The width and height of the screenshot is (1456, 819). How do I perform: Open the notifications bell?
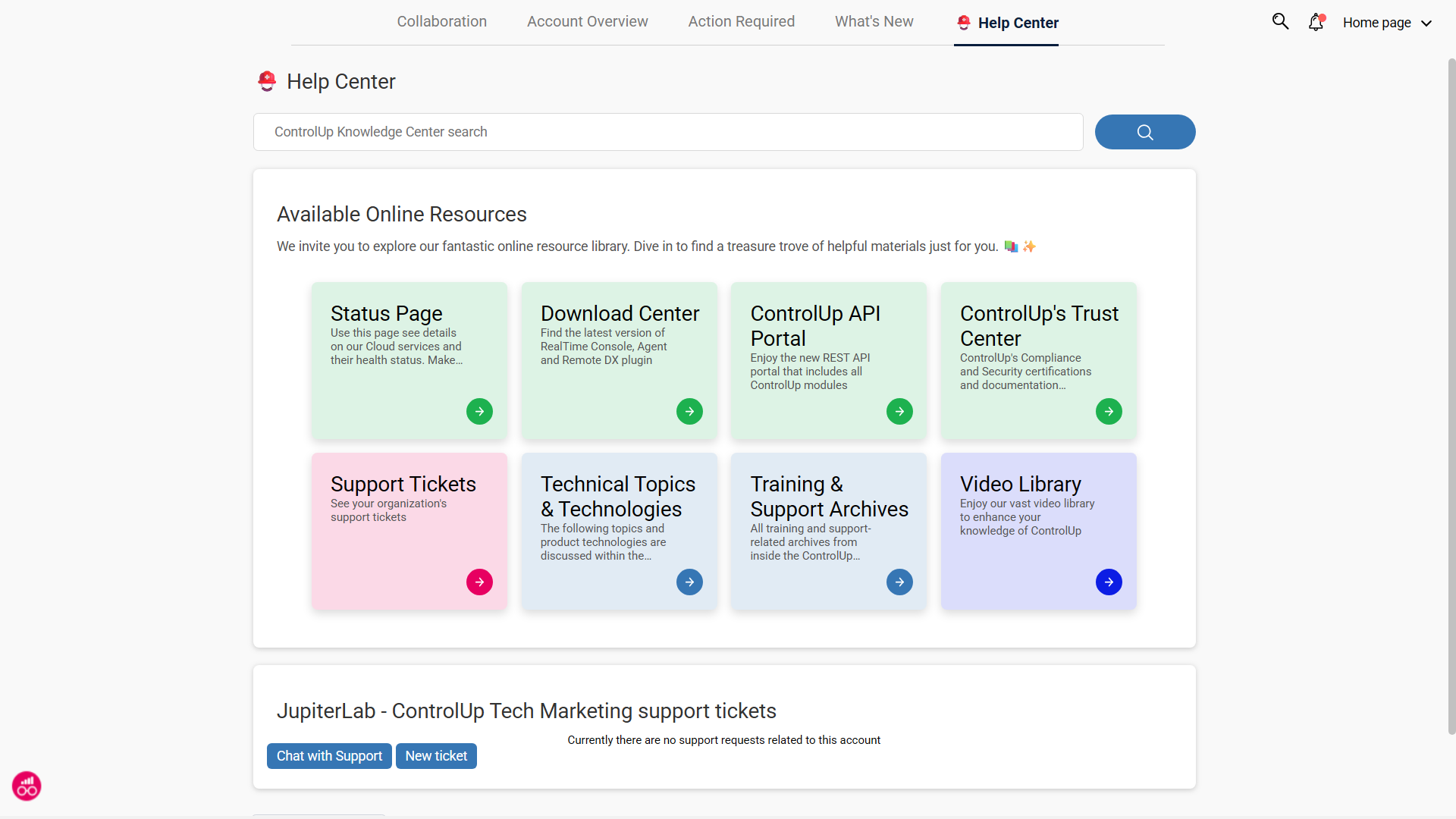[x=1316, y=22]
